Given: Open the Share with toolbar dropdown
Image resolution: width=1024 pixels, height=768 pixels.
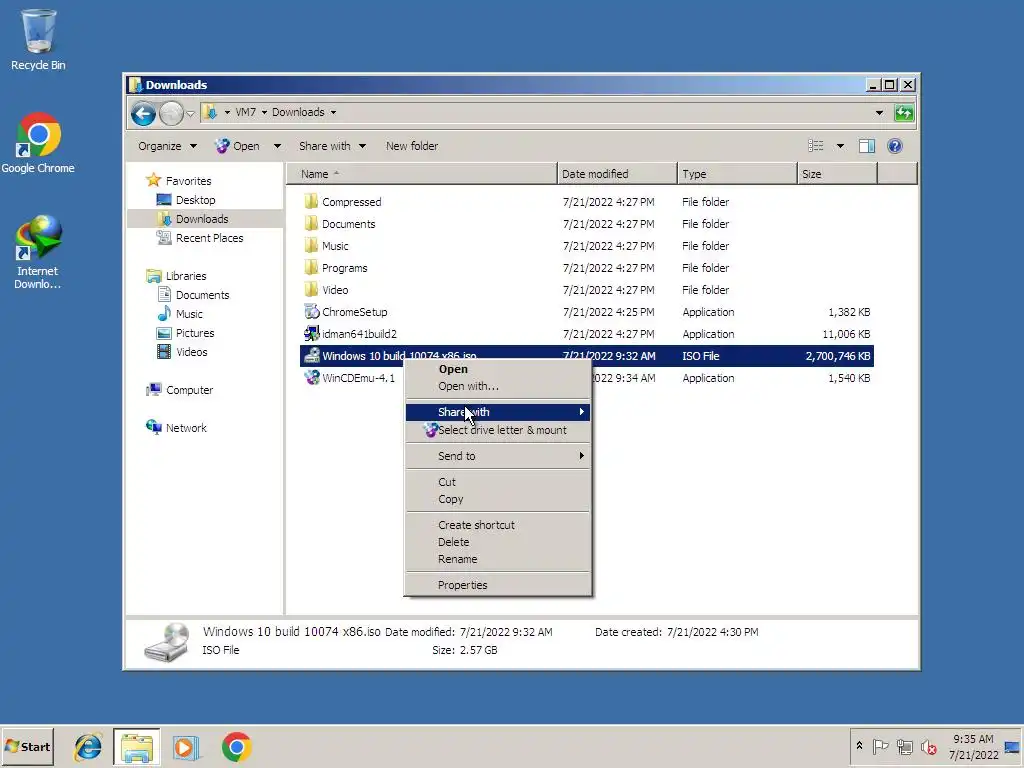Looking at the screenshot, I should click(x=332, y=146).
